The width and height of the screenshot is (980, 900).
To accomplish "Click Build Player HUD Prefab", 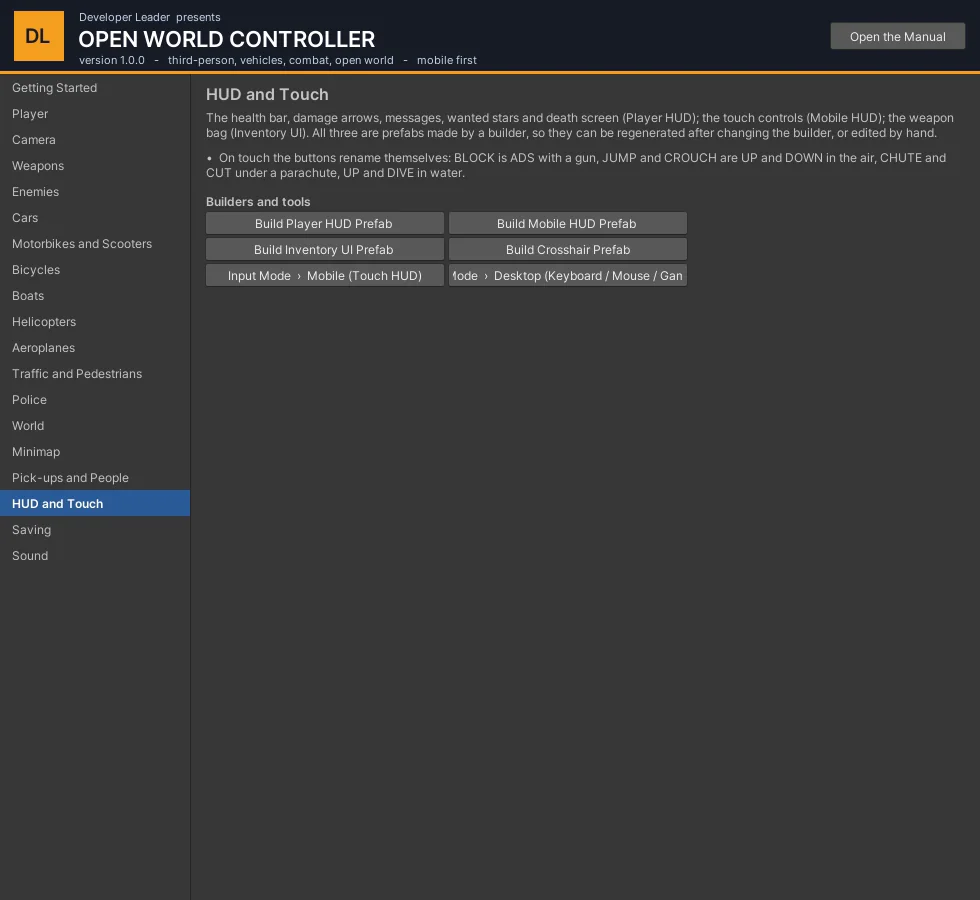I will [x=324, y=223].
